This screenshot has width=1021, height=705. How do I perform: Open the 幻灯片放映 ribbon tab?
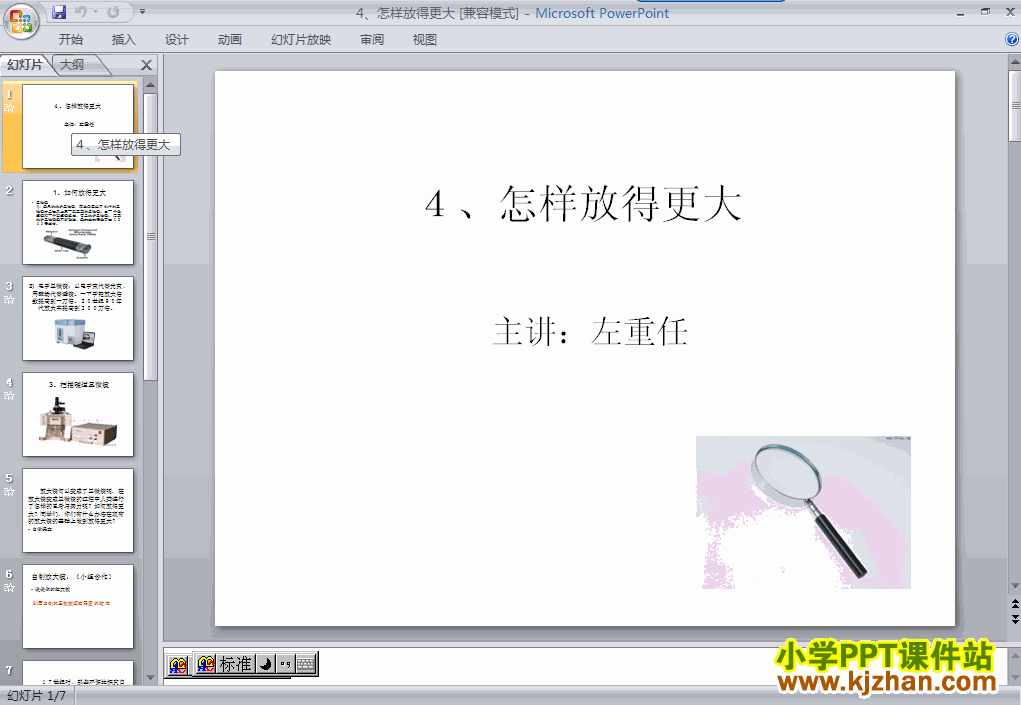pyautogui.click(x=301, y=40)
